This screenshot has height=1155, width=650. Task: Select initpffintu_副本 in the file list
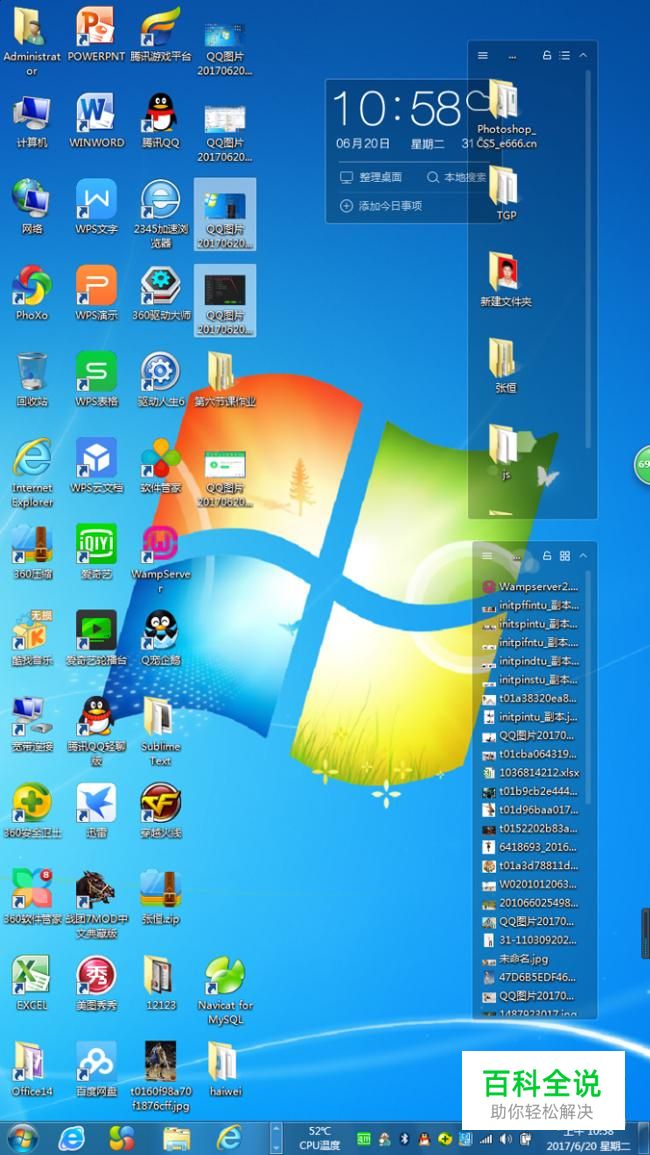531,605
